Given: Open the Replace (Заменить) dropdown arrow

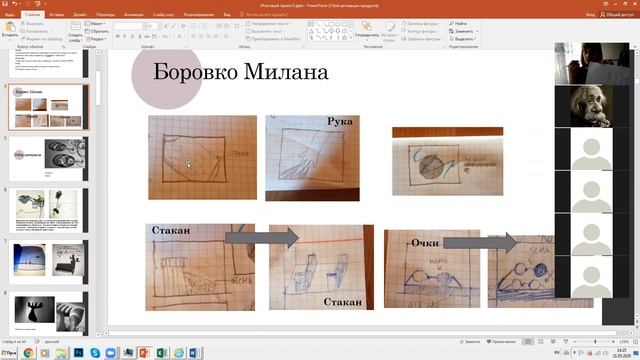Looking at the screenshot, I should pos(477,31).
